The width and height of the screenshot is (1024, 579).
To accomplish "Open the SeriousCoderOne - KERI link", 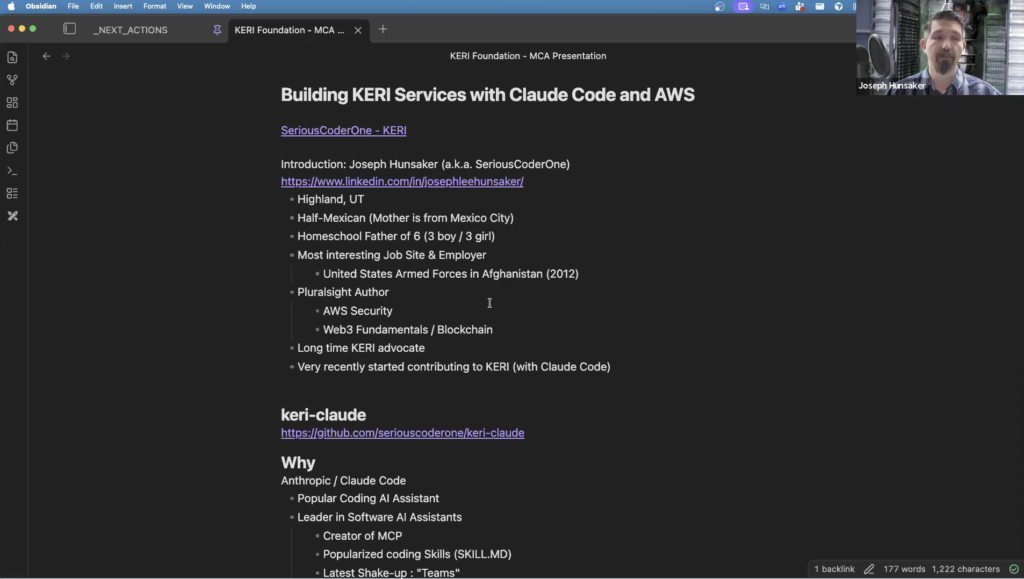I will [343, 130].
